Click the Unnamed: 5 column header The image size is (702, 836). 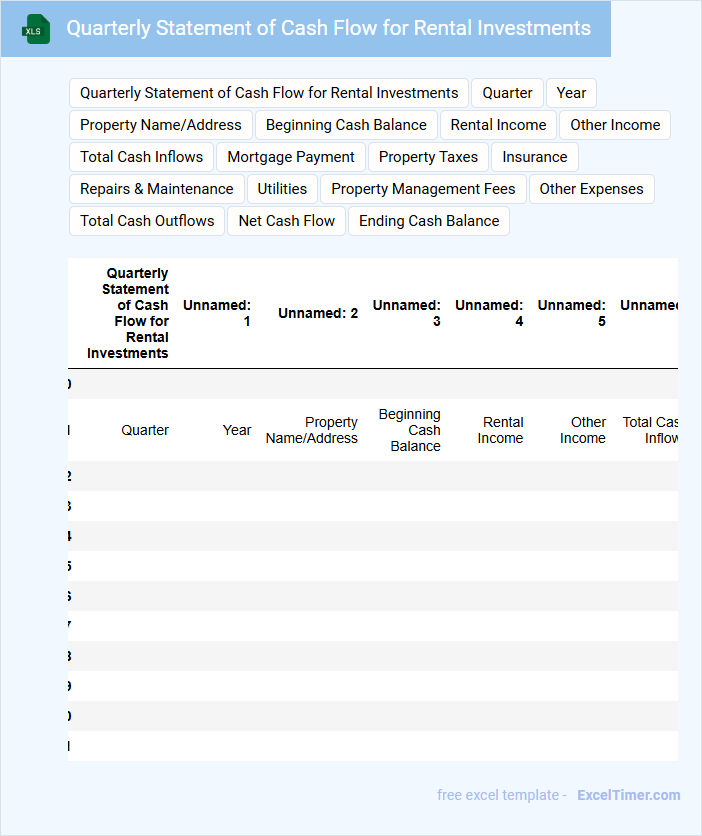(x=572, y=313)
